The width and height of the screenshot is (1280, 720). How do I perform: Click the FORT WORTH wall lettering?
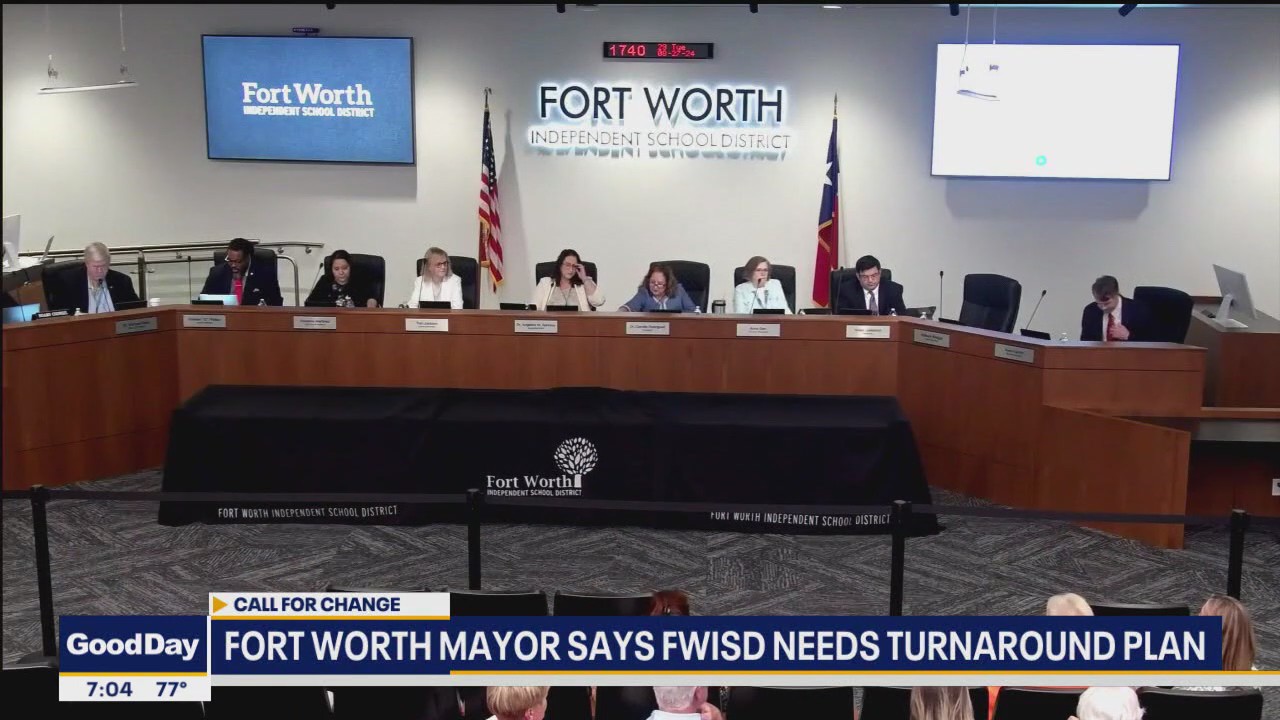point(660,102)
